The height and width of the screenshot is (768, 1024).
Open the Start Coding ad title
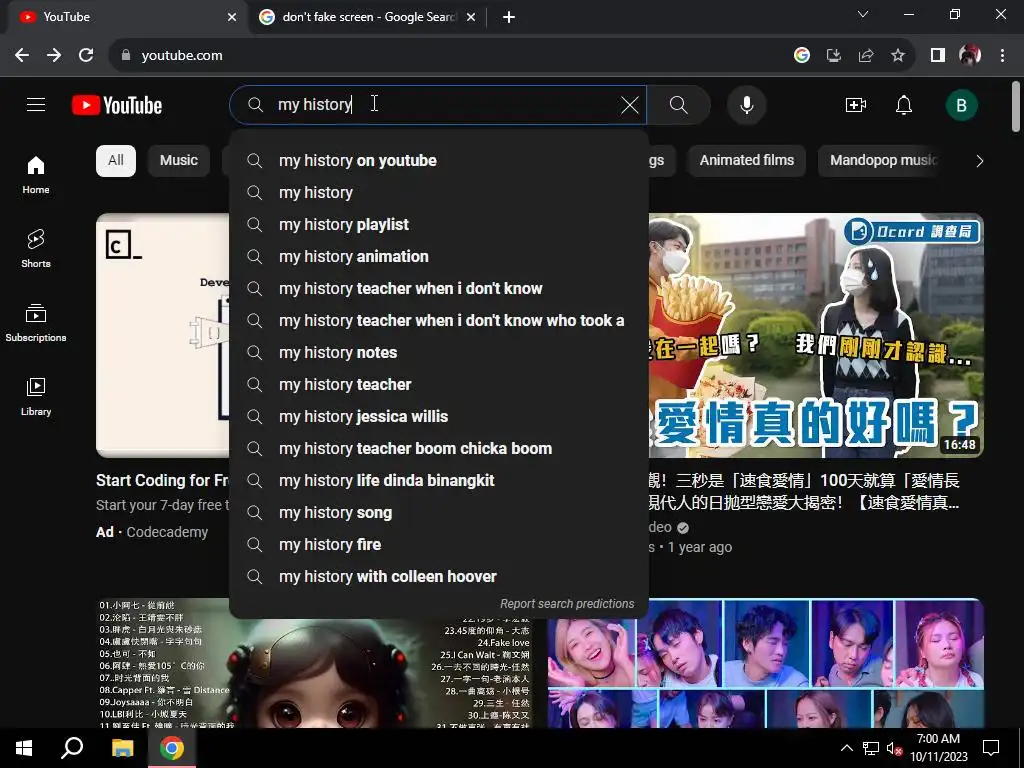point(163,481)
